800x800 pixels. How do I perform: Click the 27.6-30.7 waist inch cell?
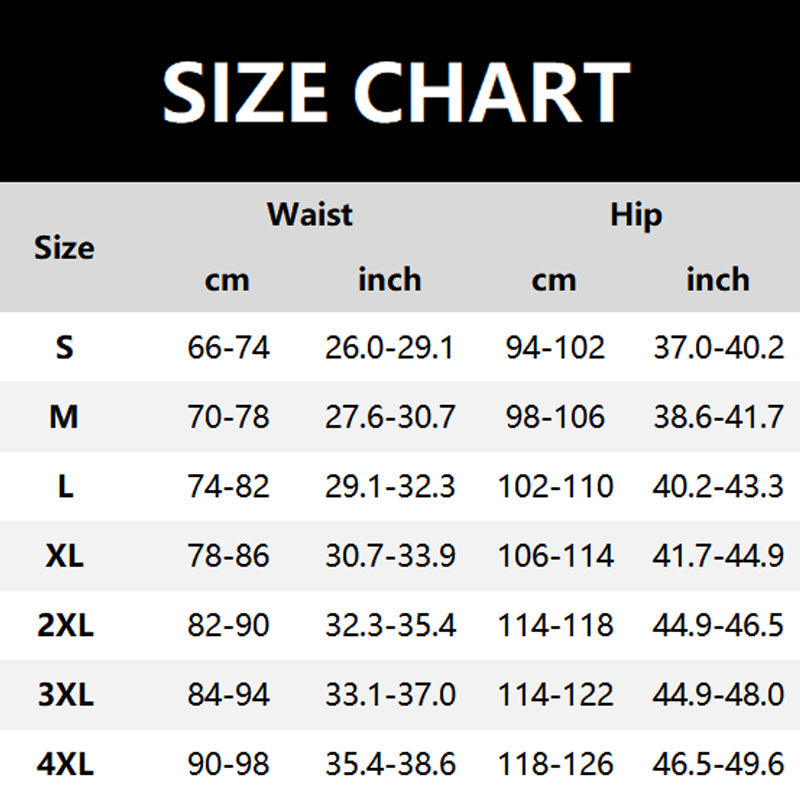point(390,417)
